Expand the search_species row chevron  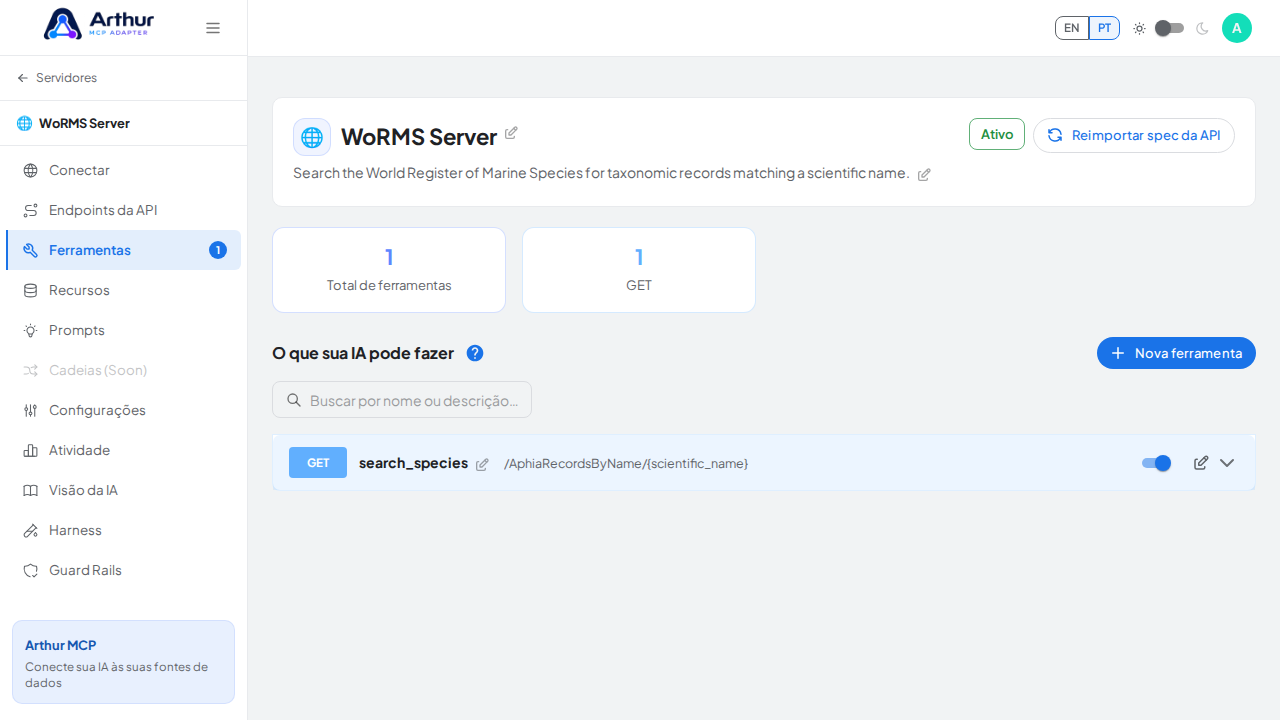click(x=1227, y=463)
